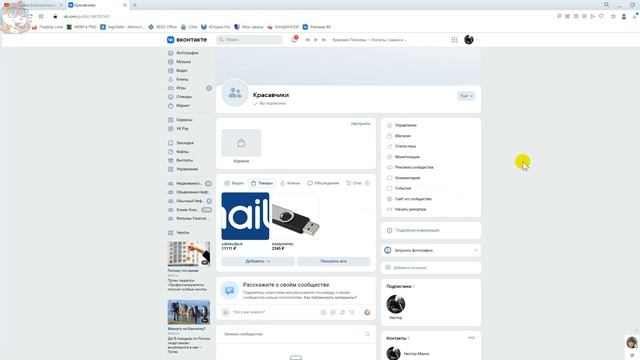Skip to previous track in header player
Viewport: 640px width, 360px height.
[307, 40]
